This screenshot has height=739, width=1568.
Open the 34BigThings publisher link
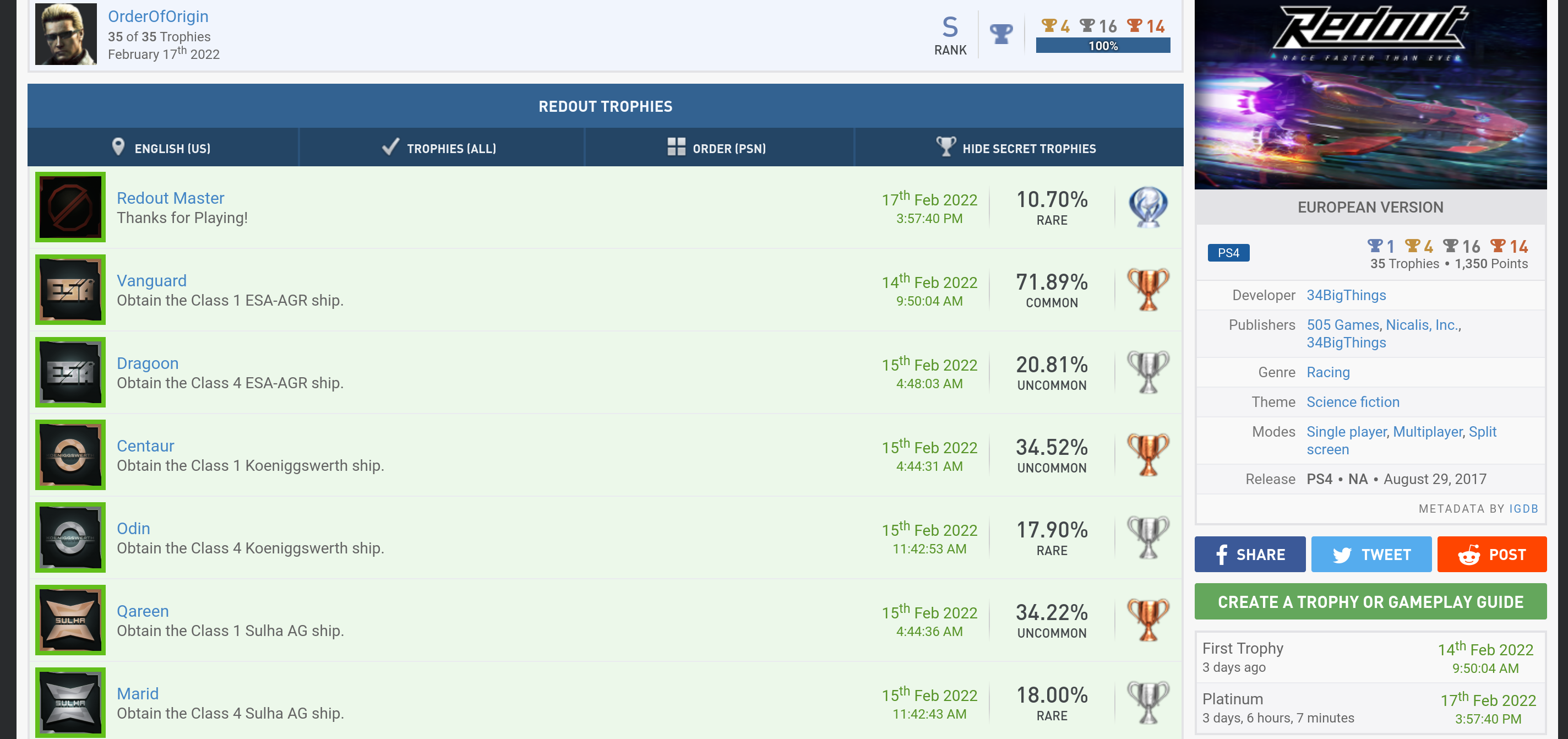pos(1346,343)
